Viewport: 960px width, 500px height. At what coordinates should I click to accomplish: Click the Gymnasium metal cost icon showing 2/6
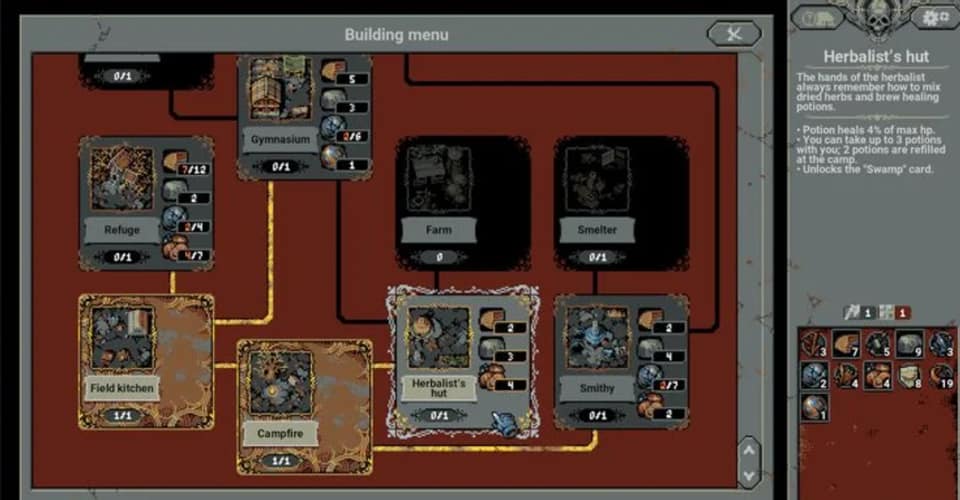coord(334,128)
